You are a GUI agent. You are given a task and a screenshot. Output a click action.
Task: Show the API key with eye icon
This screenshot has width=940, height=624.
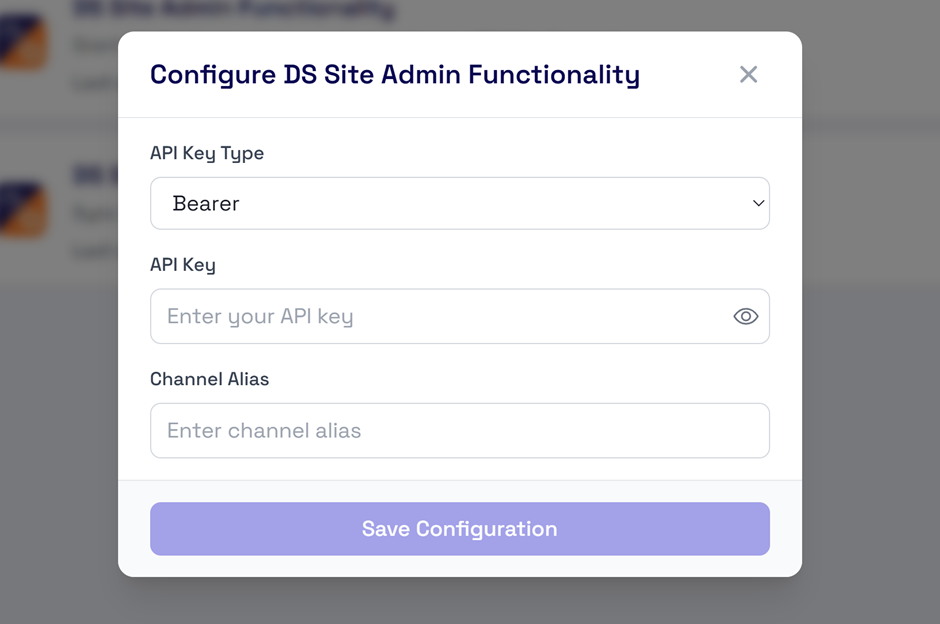pos(746,316)
